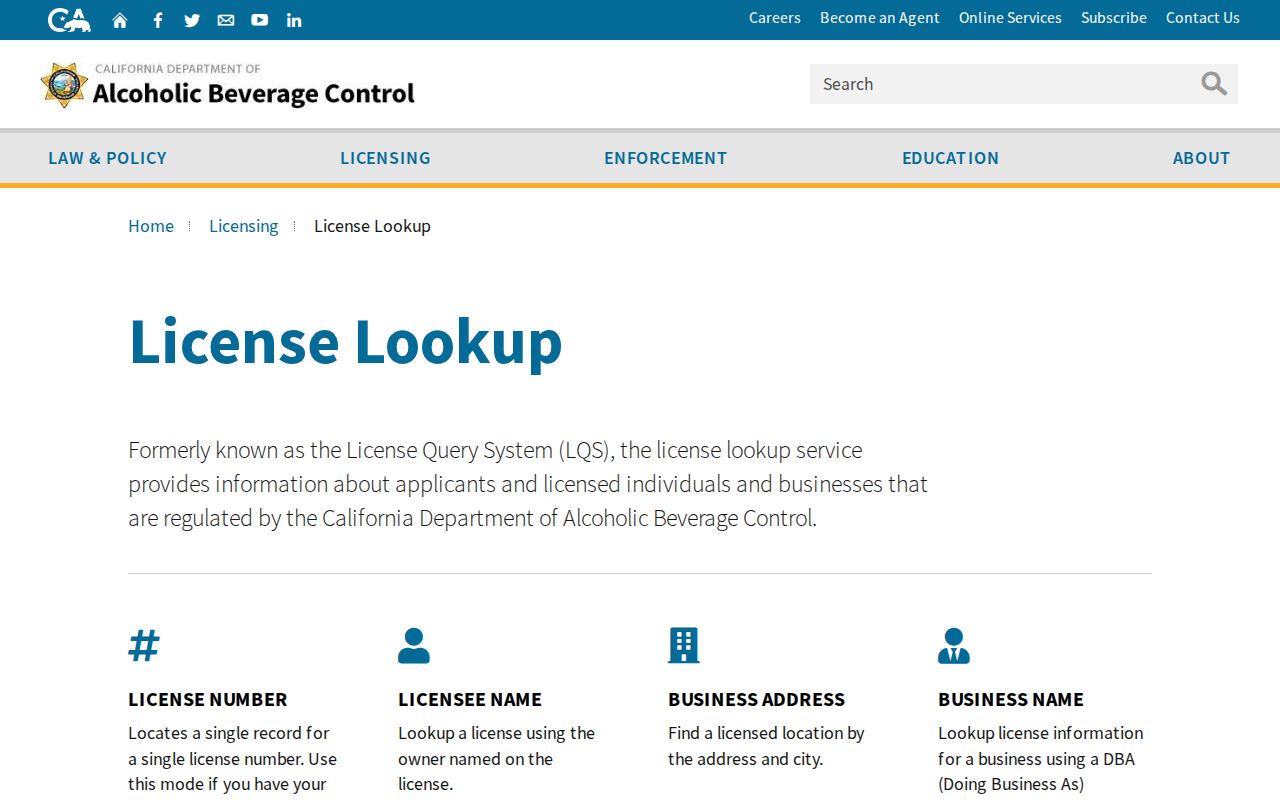Select the Licensee Name heading

click(470, 699)
